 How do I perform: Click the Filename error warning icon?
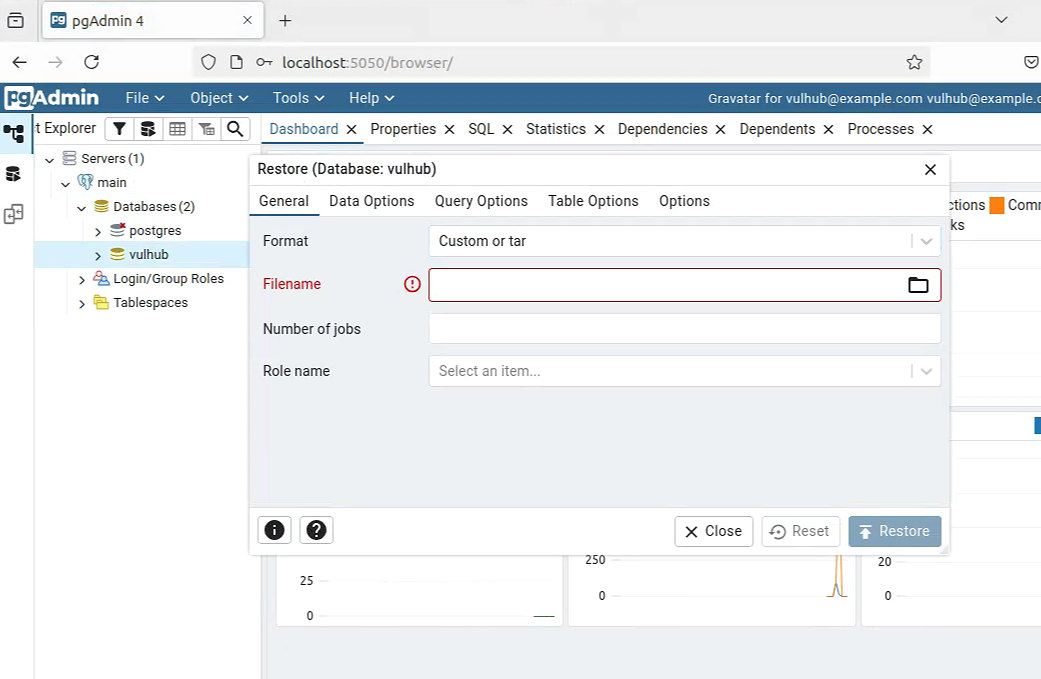coord(412,284)
